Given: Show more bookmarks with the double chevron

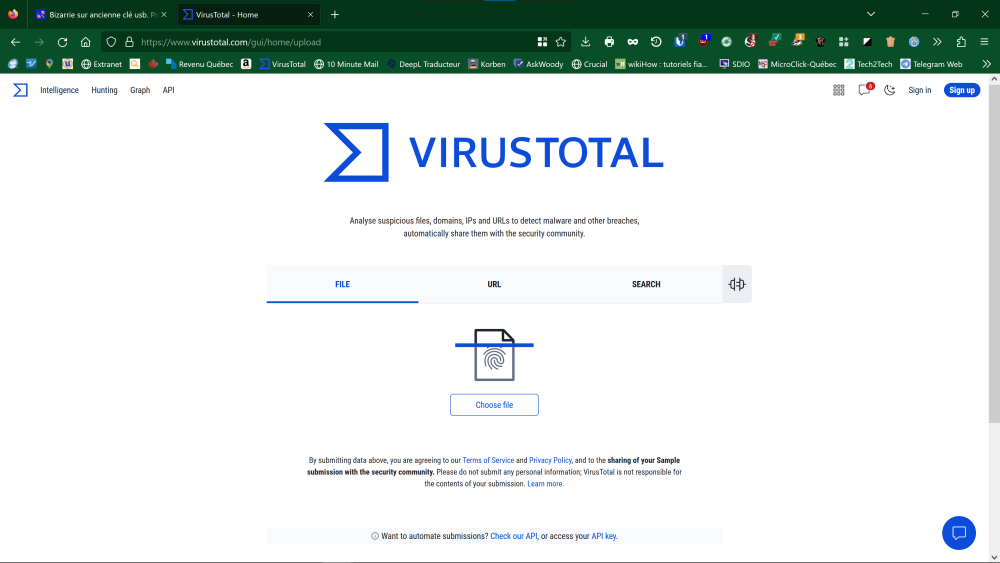Looking at the screenshot, I should (986, 64).
